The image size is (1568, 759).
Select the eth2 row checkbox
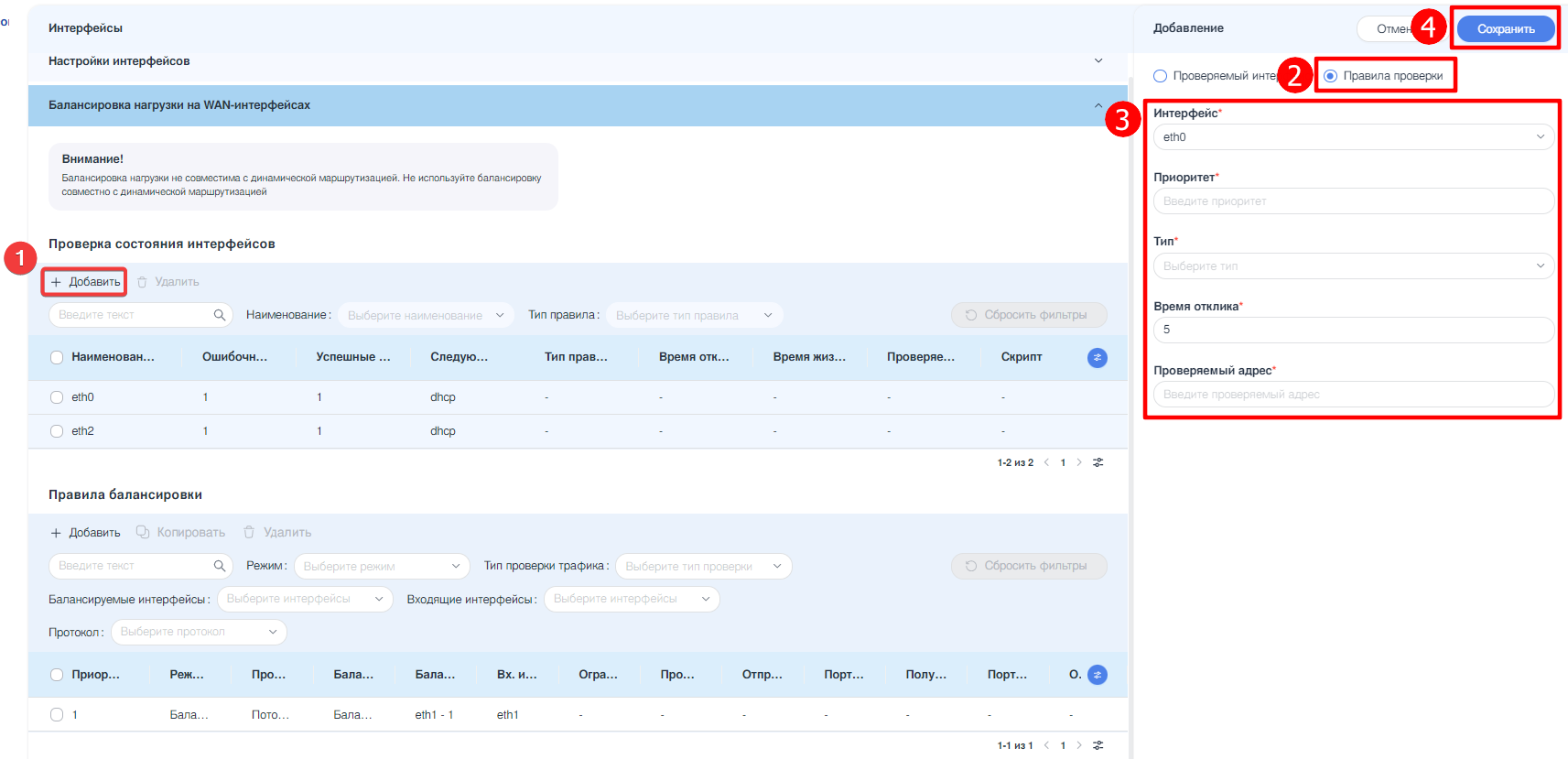[57, 431]
